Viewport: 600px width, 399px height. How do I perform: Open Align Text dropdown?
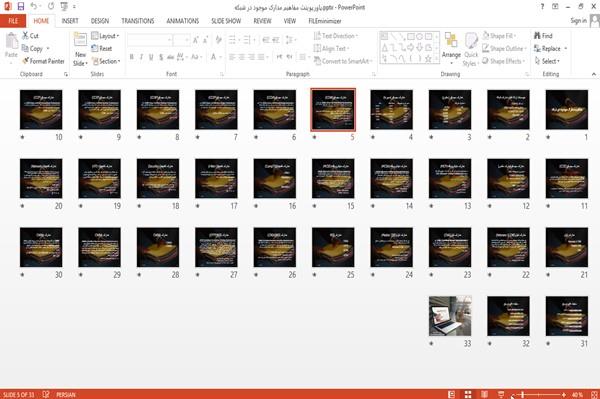[331, 49]
